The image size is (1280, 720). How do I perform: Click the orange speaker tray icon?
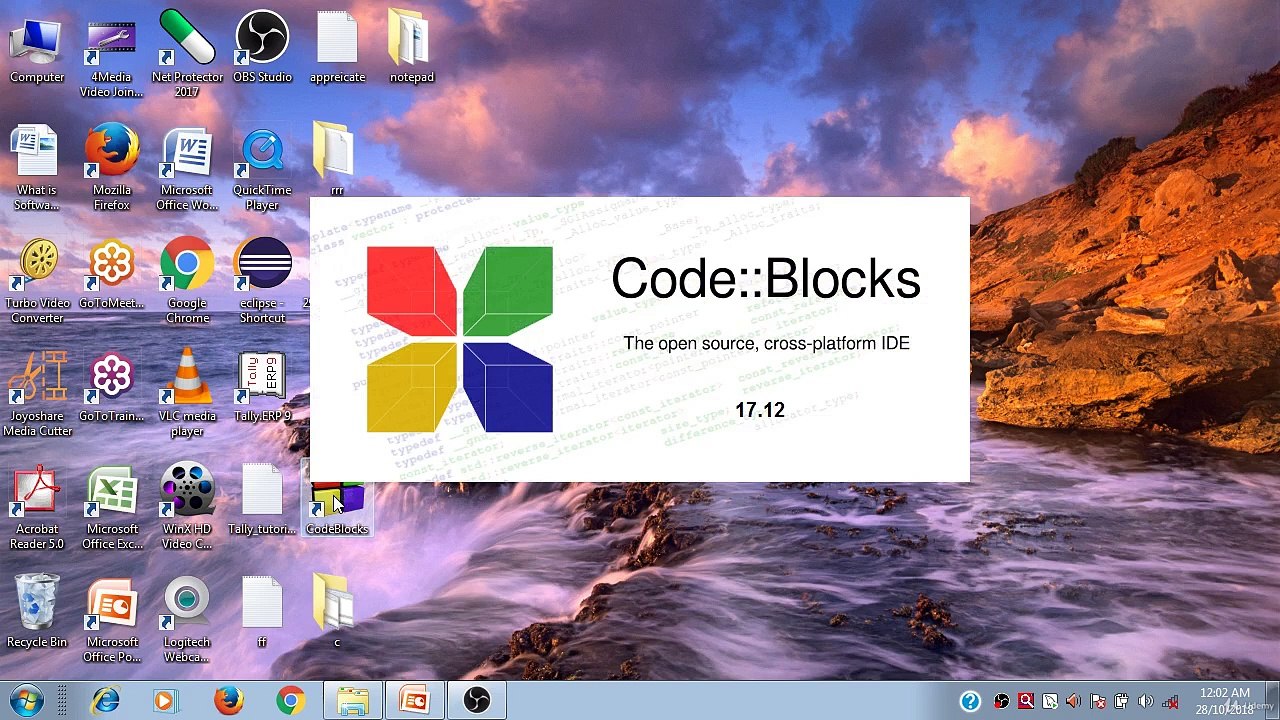click(x=1074, y=701)
